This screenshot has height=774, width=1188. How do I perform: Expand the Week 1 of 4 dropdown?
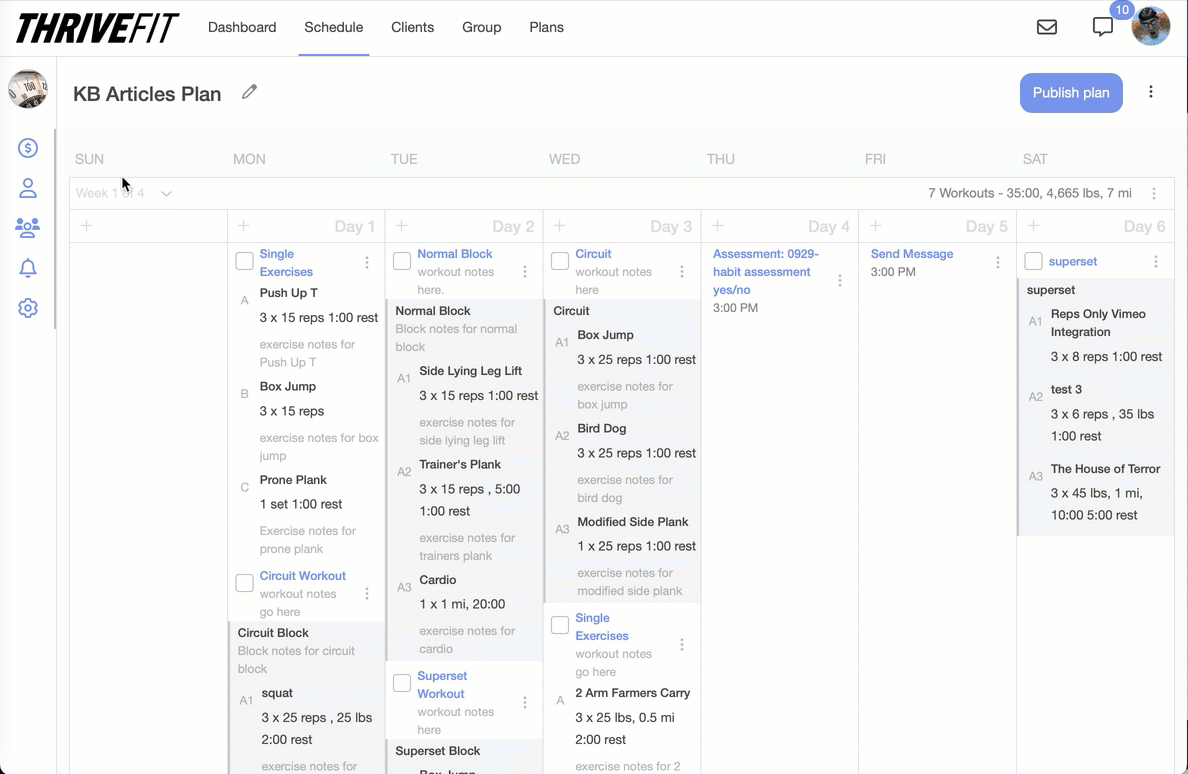point(166,192)
